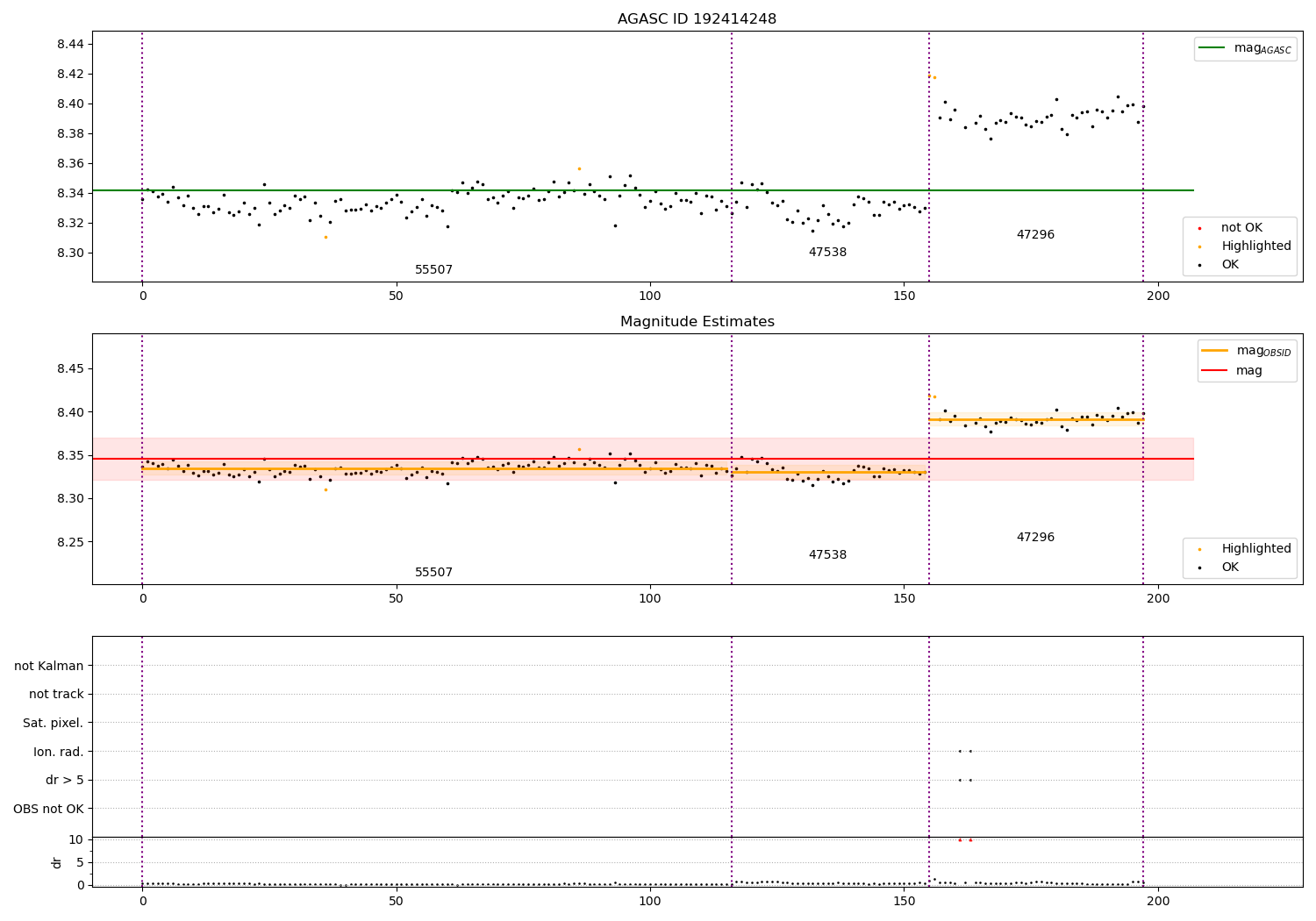Click the 'Ion. rad.' row label
The height and width of the screenshot is (921, 1316).
[x=59, y=753]
